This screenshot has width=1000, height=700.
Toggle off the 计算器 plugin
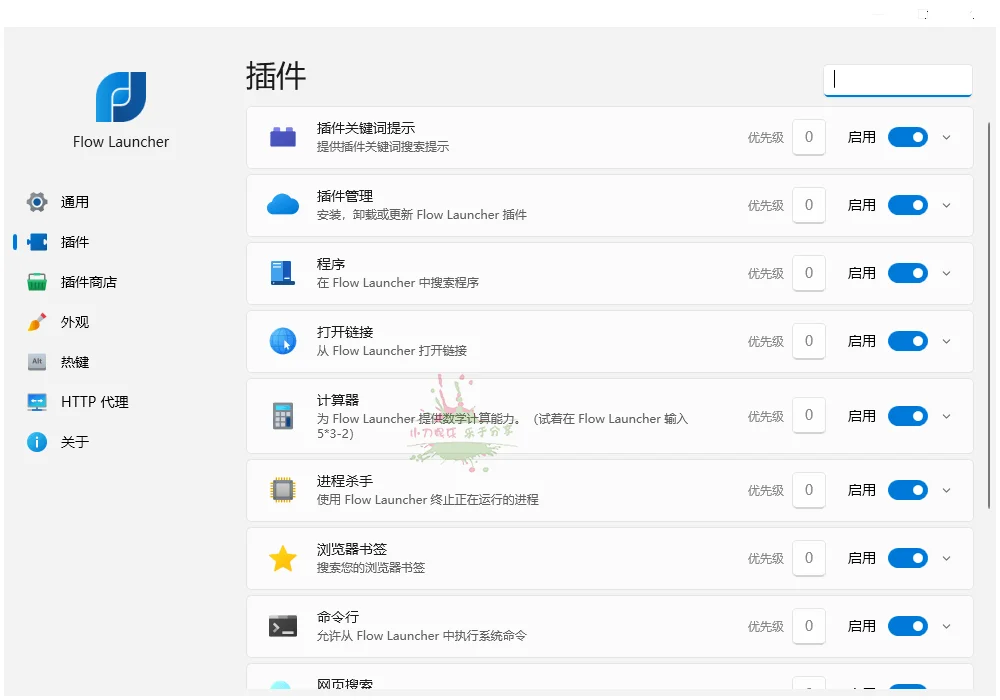tap(907, 414)
